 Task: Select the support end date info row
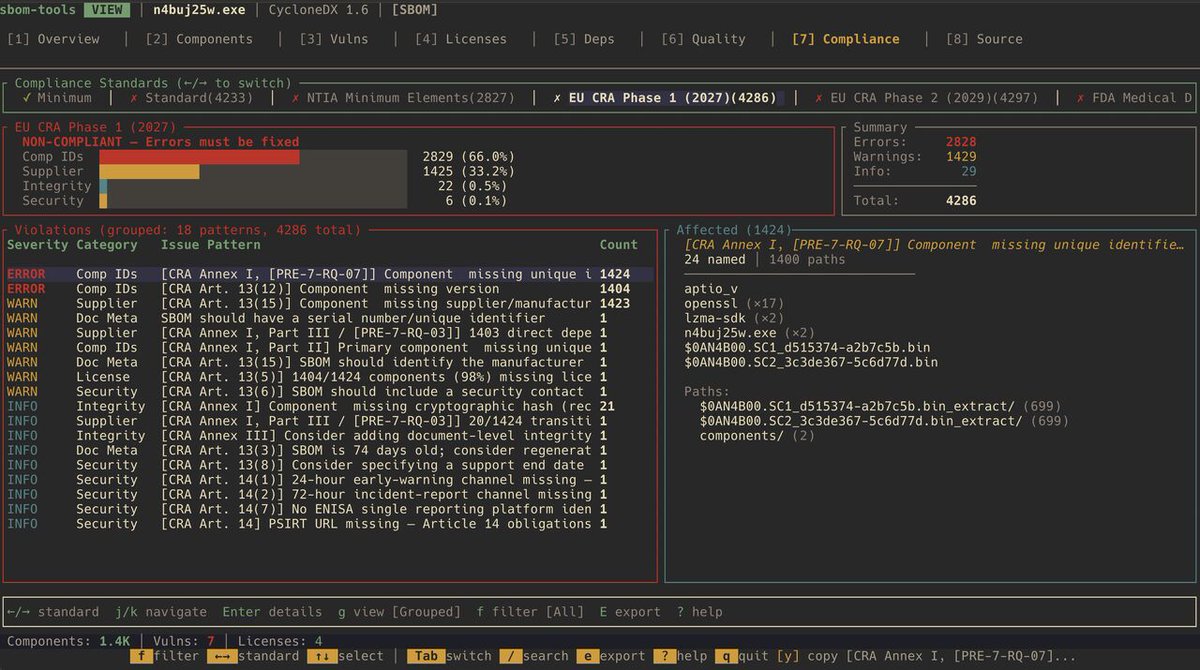[x=329, y=465]
